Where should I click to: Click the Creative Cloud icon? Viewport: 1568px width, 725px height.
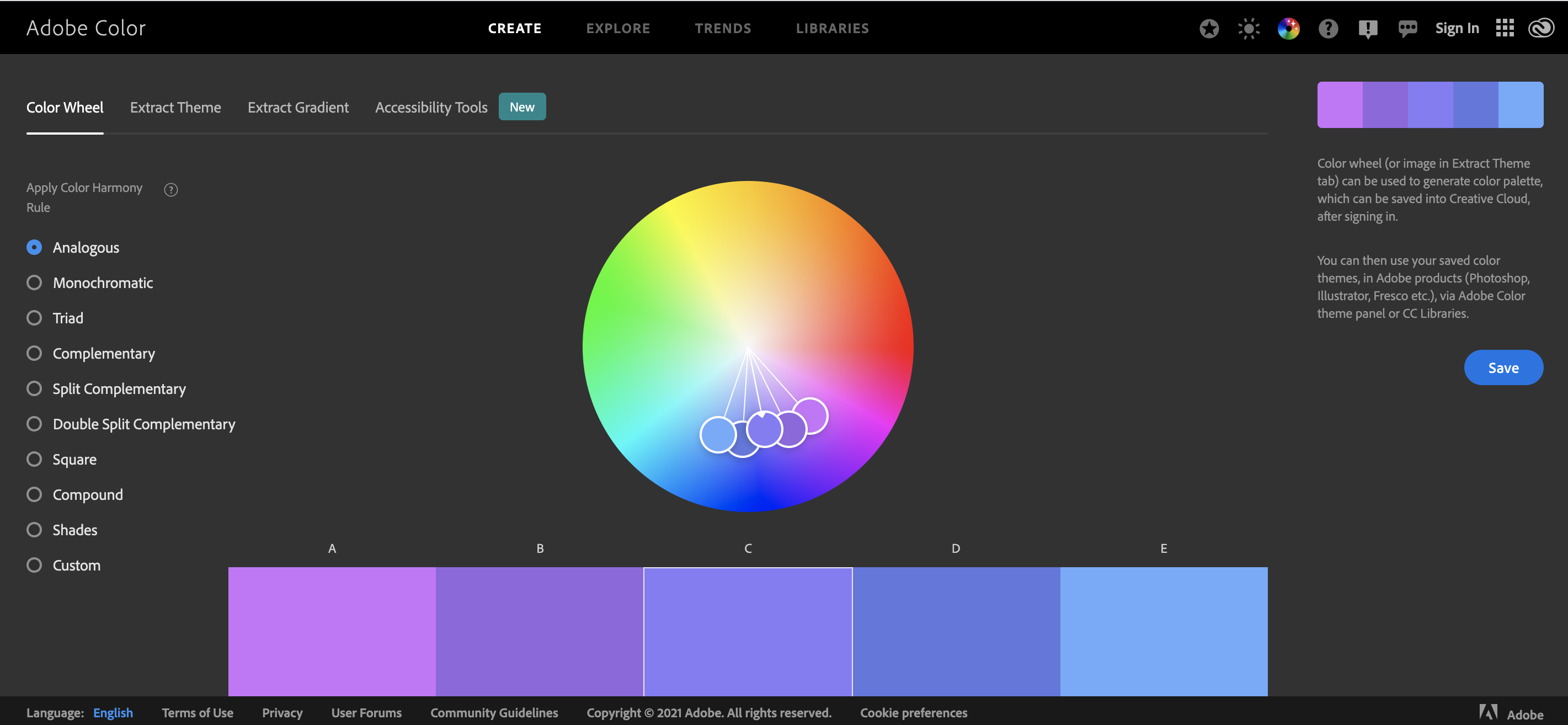click(x=1541, y=28)
